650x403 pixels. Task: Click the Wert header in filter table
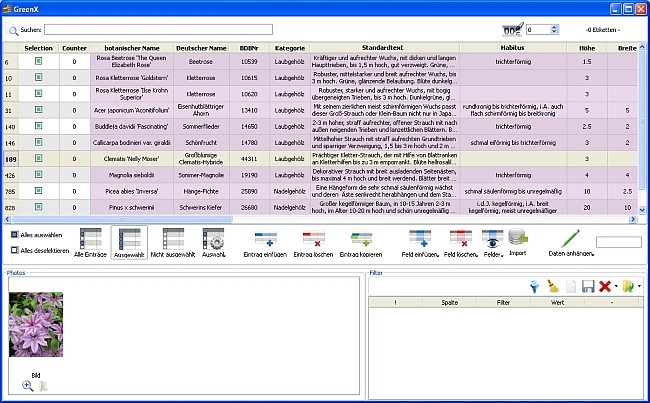[x=557, y=303]
